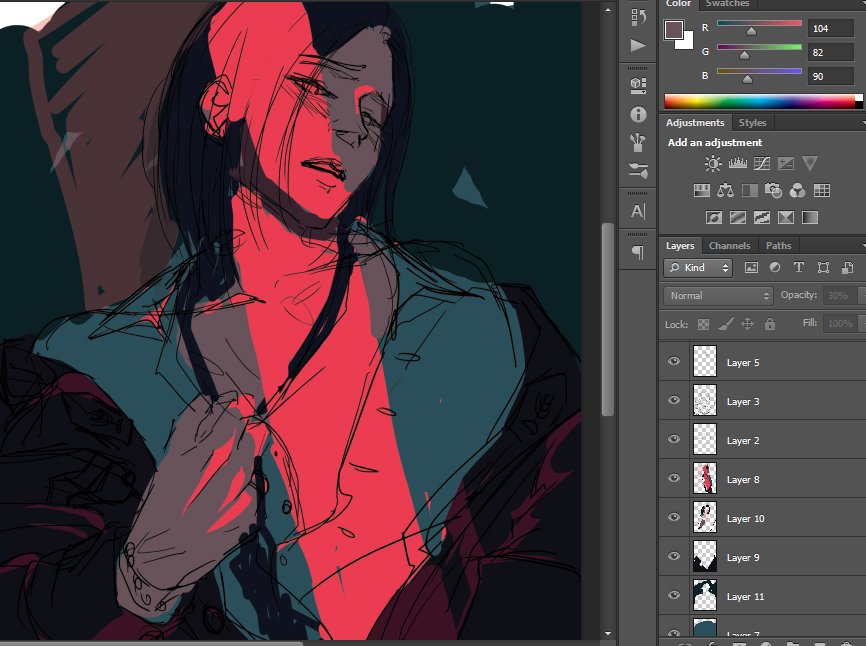Filter layers by shape layers icon

[x=823, y=268]
